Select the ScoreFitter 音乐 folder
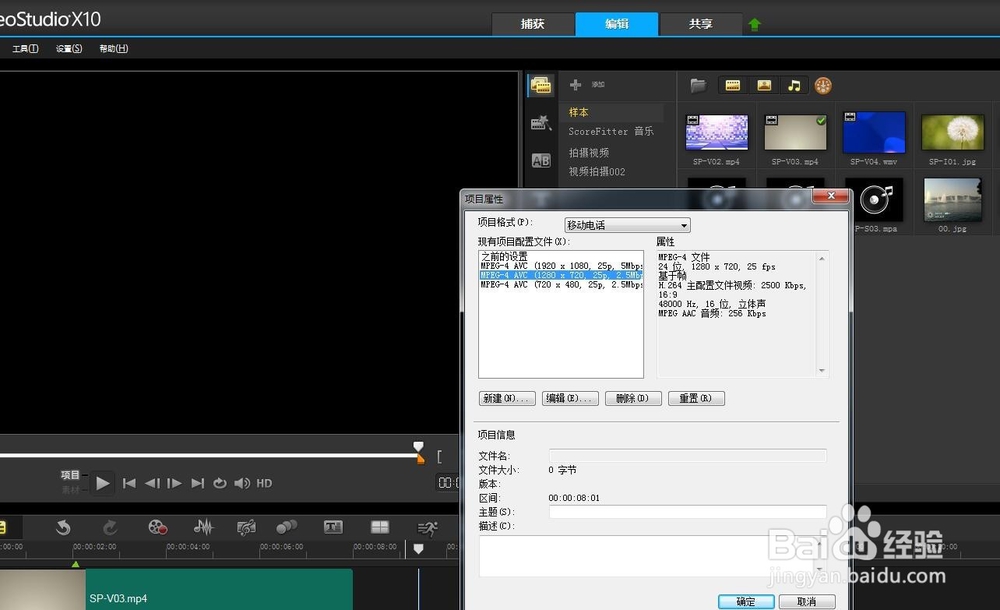1000x610 pixels. point(611,131)
